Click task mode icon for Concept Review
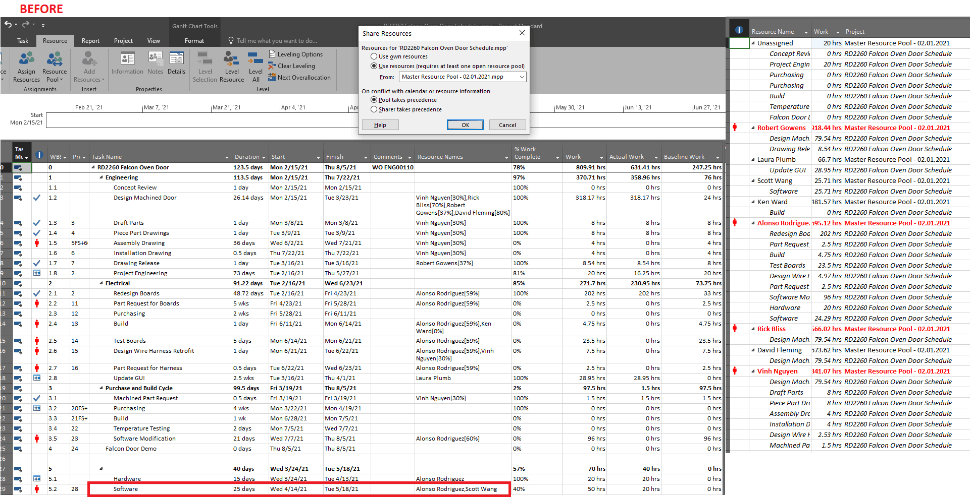Image resolution: width=970 pixels, height=497 pixels. click(19, 186)
